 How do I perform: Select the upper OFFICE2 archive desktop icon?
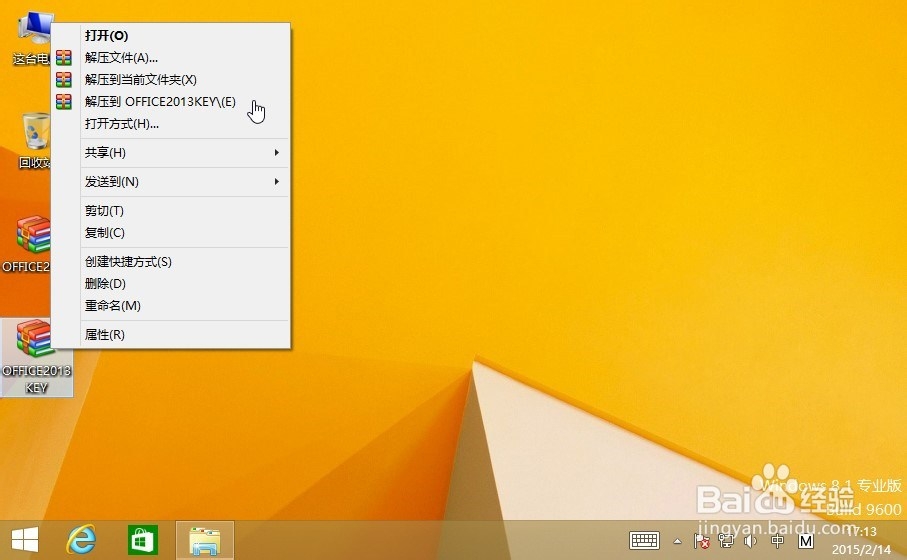tap(27, 243)
